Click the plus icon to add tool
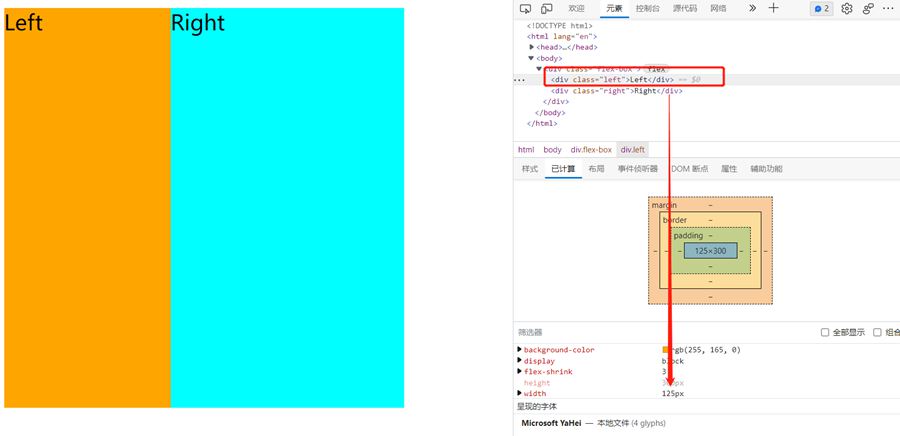 tap(773, 8)
